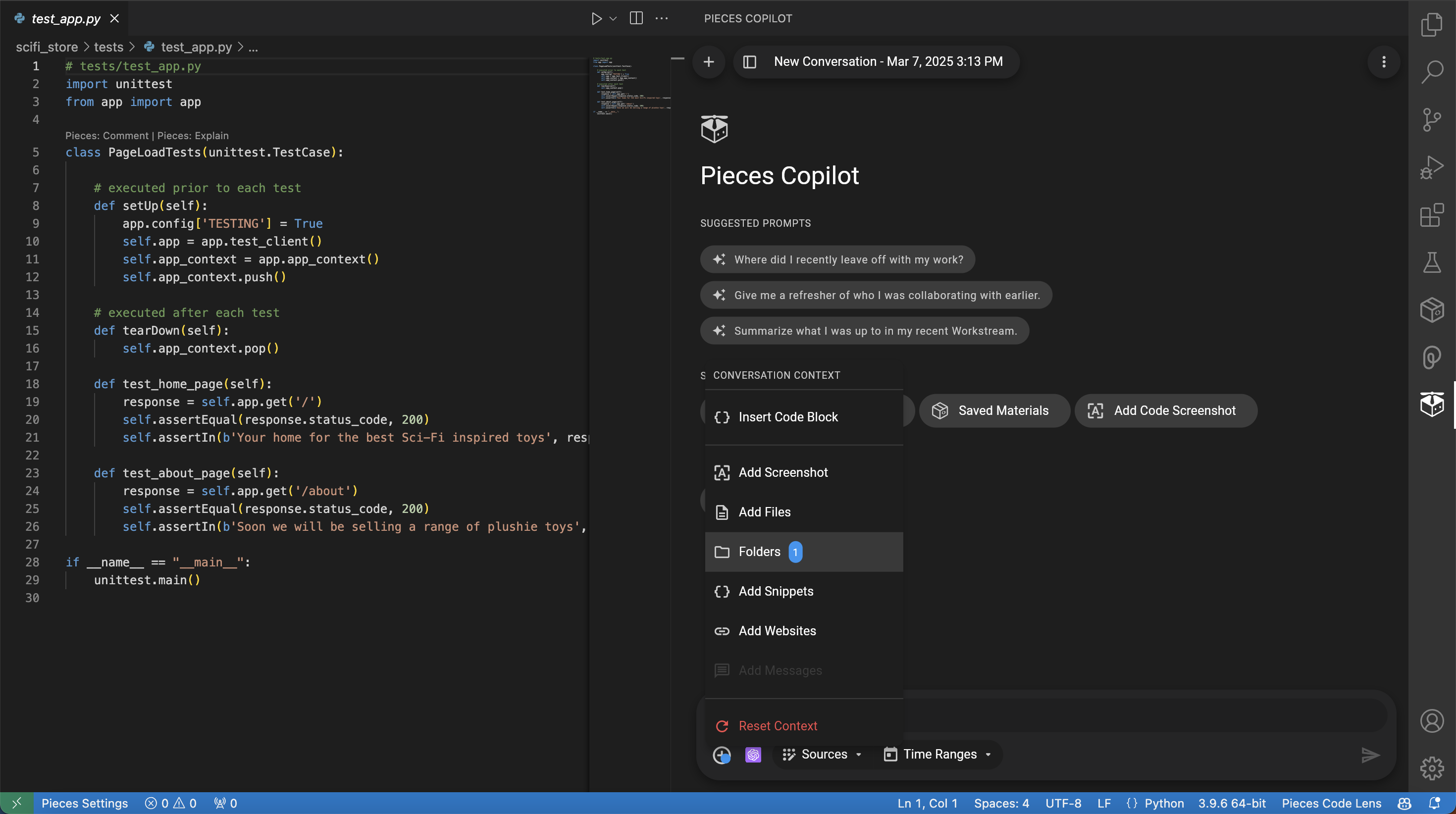Click test_app.py in the breadcrumb
The width and height of the screenshot is (1456, 814).
point(196,47)
